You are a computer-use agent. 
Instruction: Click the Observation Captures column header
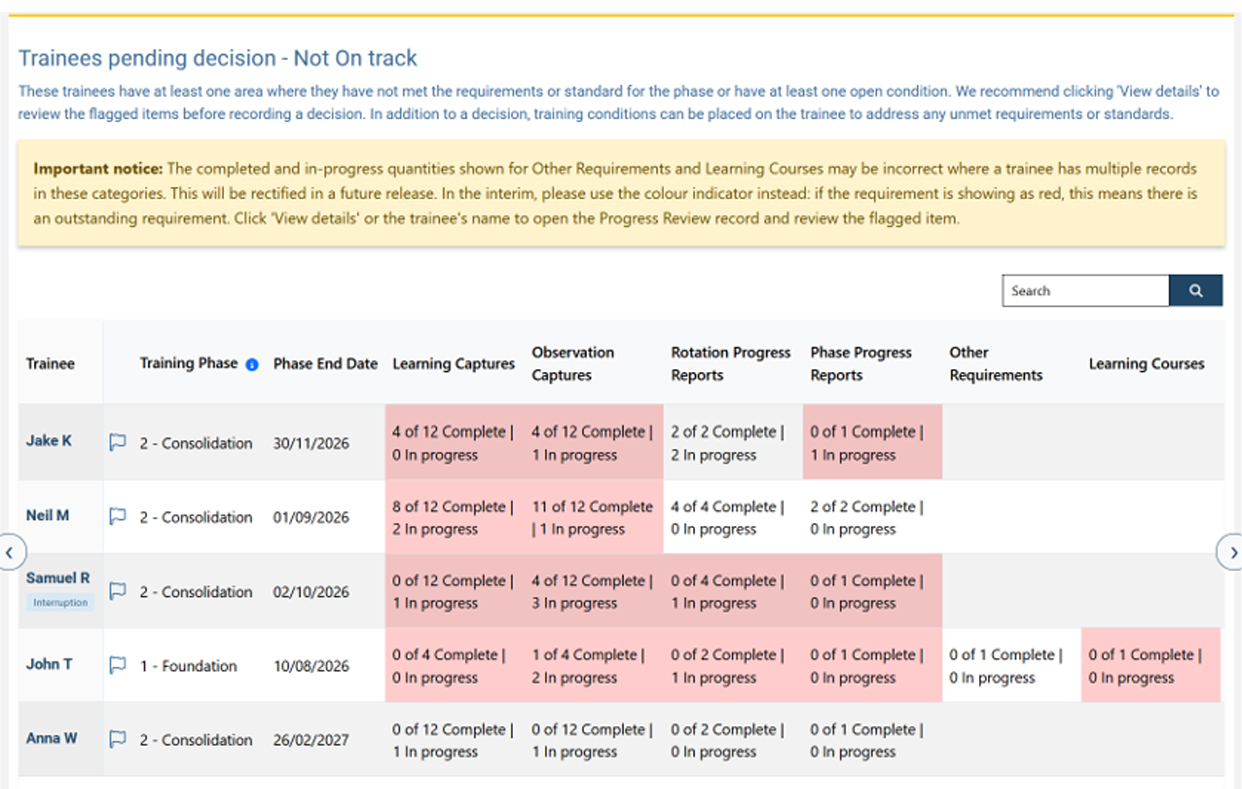[x=573, y=364]
